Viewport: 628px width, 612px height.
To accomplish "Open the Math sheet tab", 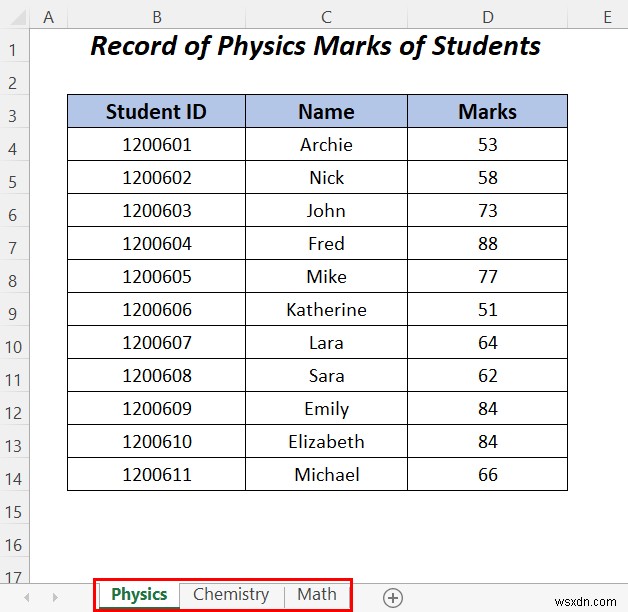I will coord(317,594).
